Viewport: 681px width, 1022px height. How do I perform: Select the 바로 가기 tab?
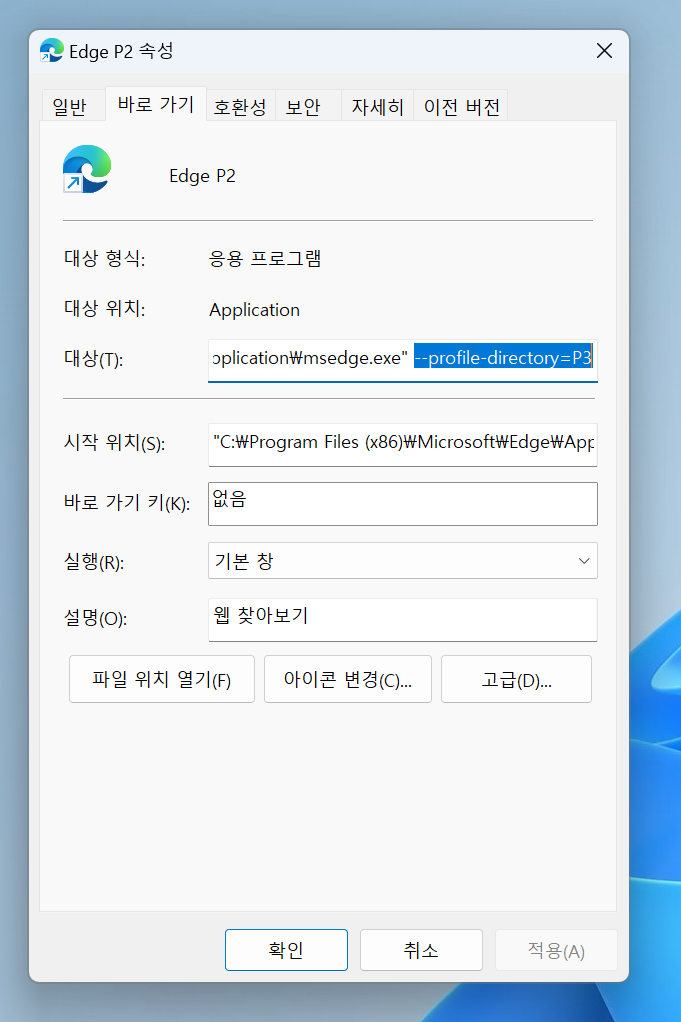point(156,104)
